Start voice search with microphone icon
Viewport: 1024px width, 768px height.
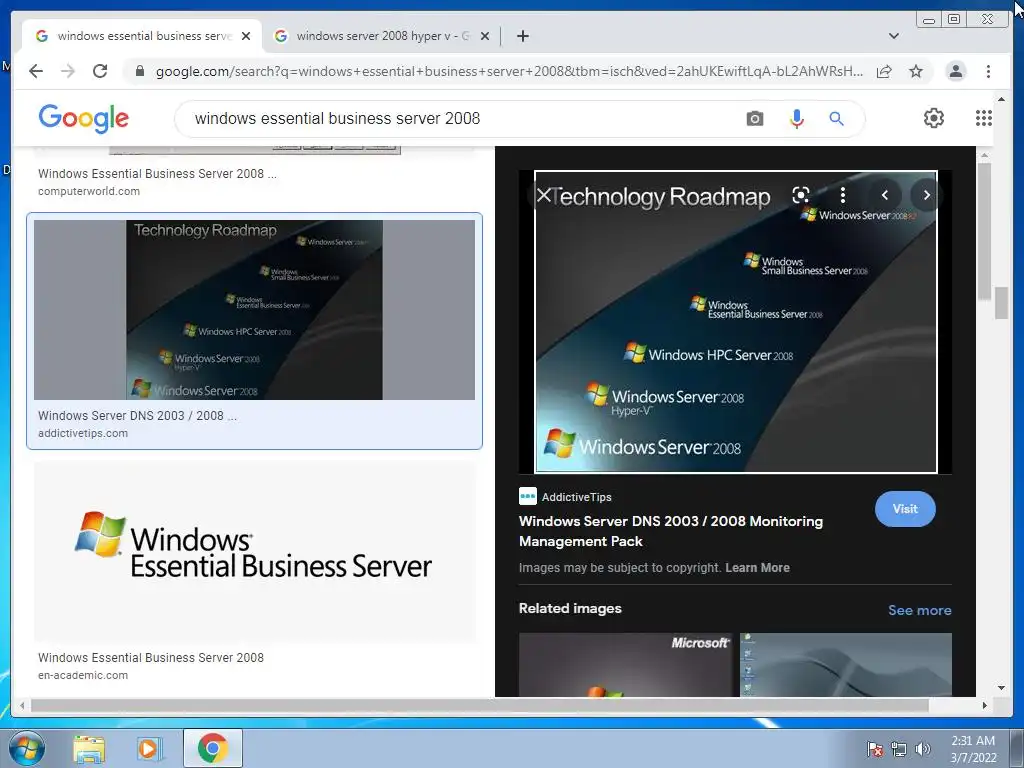click(x=796, y=119)
